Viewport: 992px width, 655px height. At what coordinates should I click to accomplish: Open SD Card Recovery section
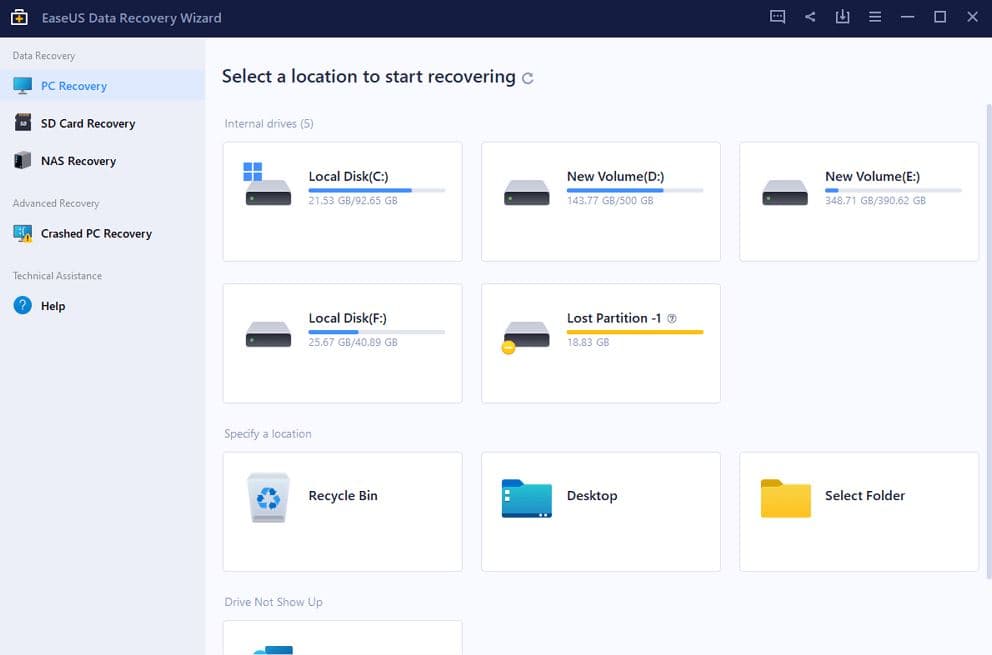tap(87, 123)
